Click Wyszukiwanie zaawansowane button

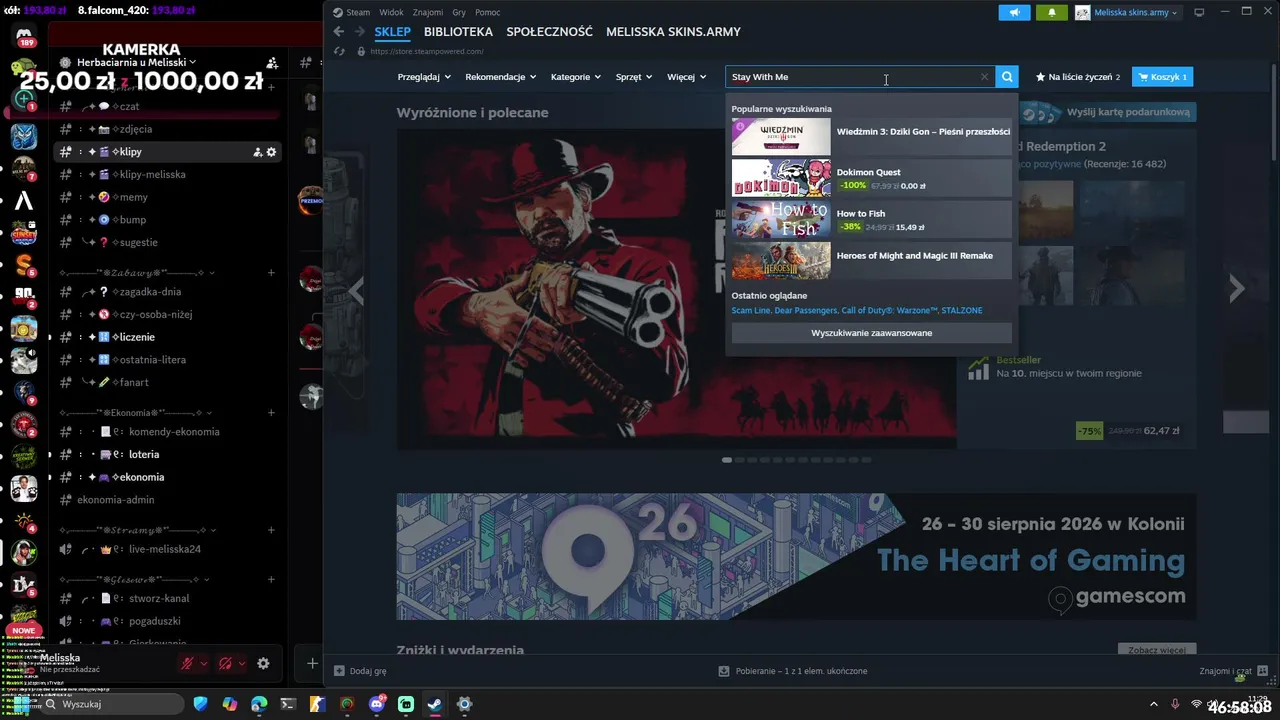872,333
